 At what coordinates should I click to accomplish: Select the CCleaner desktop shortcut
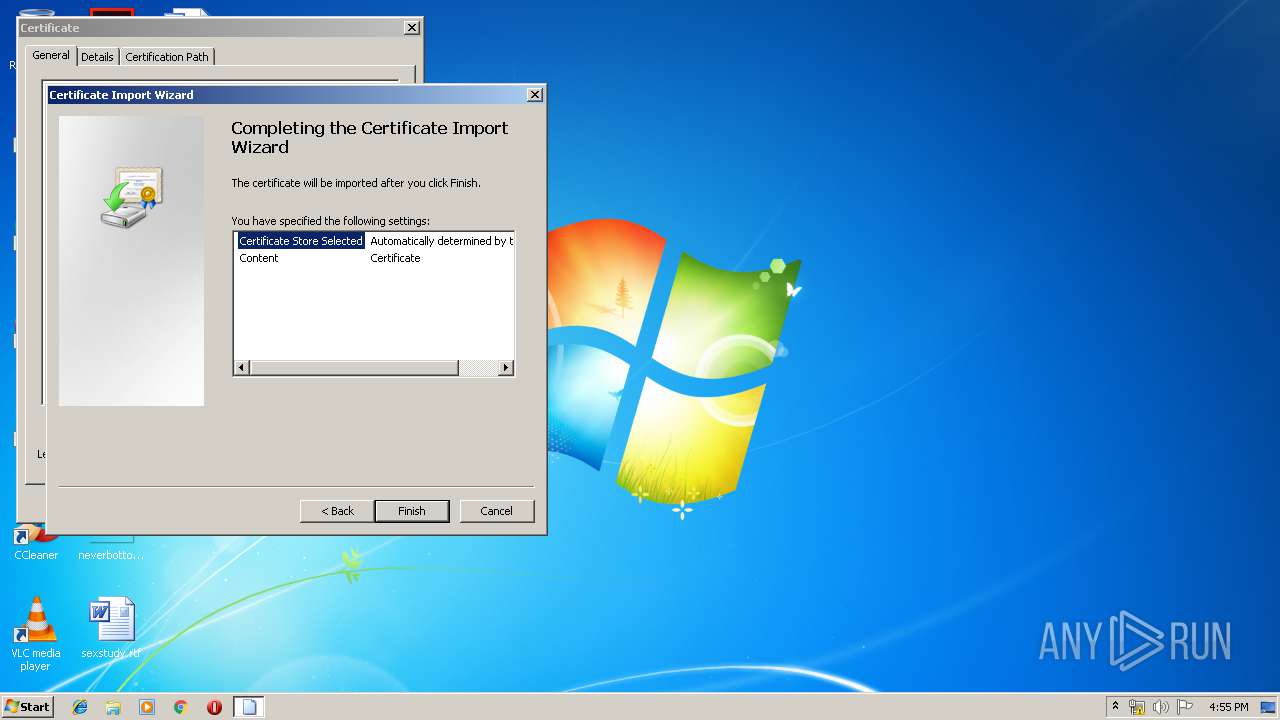(x=36, y=543)
